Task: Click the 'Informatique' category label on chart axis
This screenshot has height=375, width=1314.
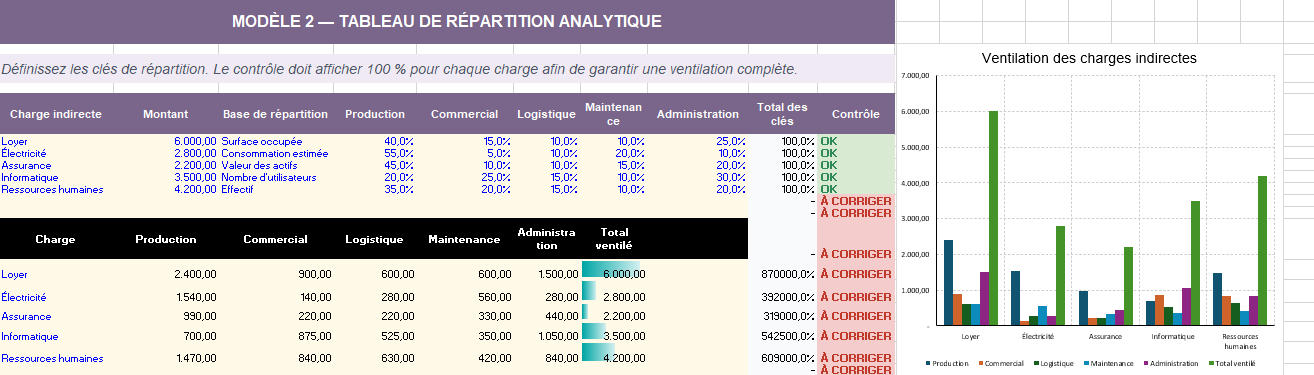Action: (1173, 337)
